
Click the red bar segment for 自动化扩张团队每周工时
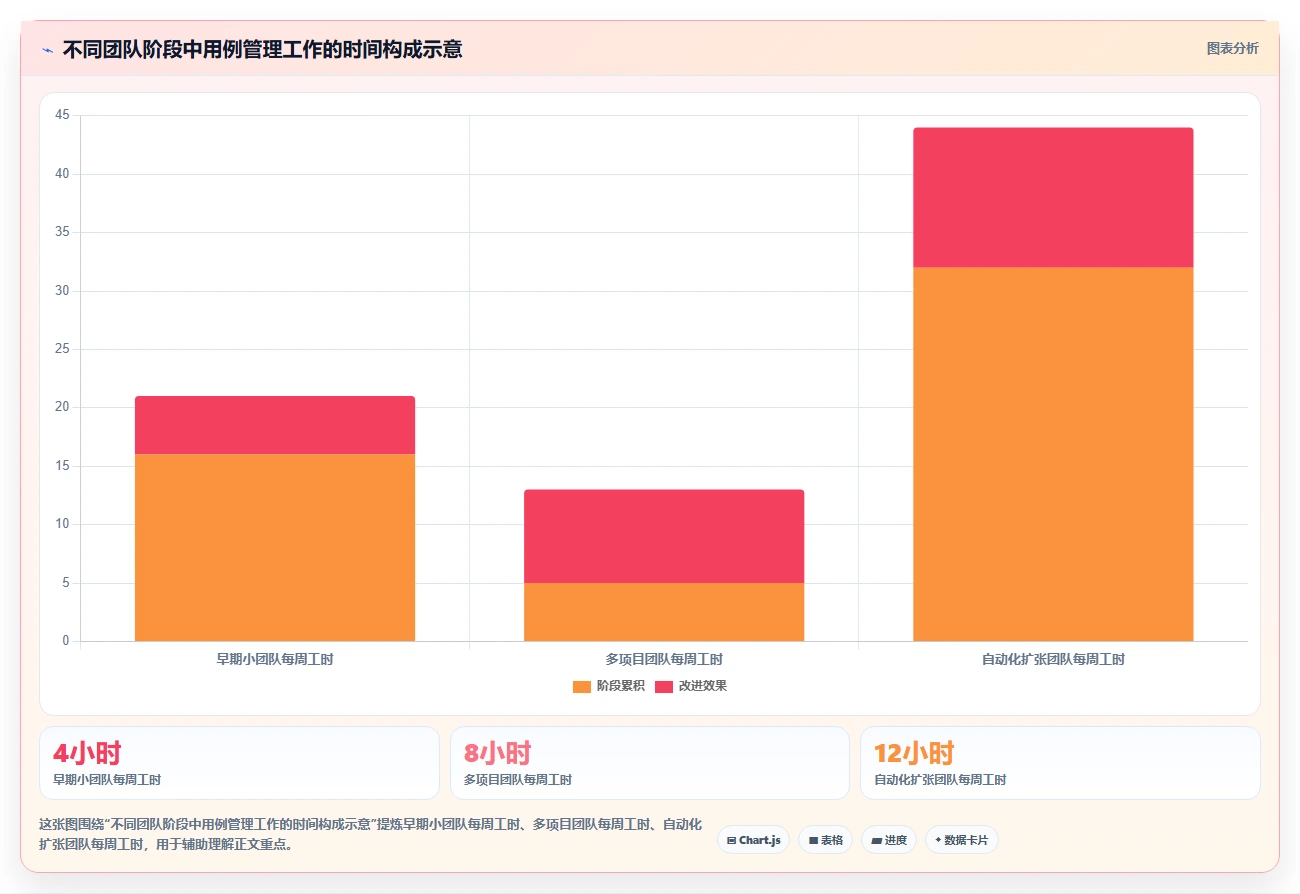1053,197
